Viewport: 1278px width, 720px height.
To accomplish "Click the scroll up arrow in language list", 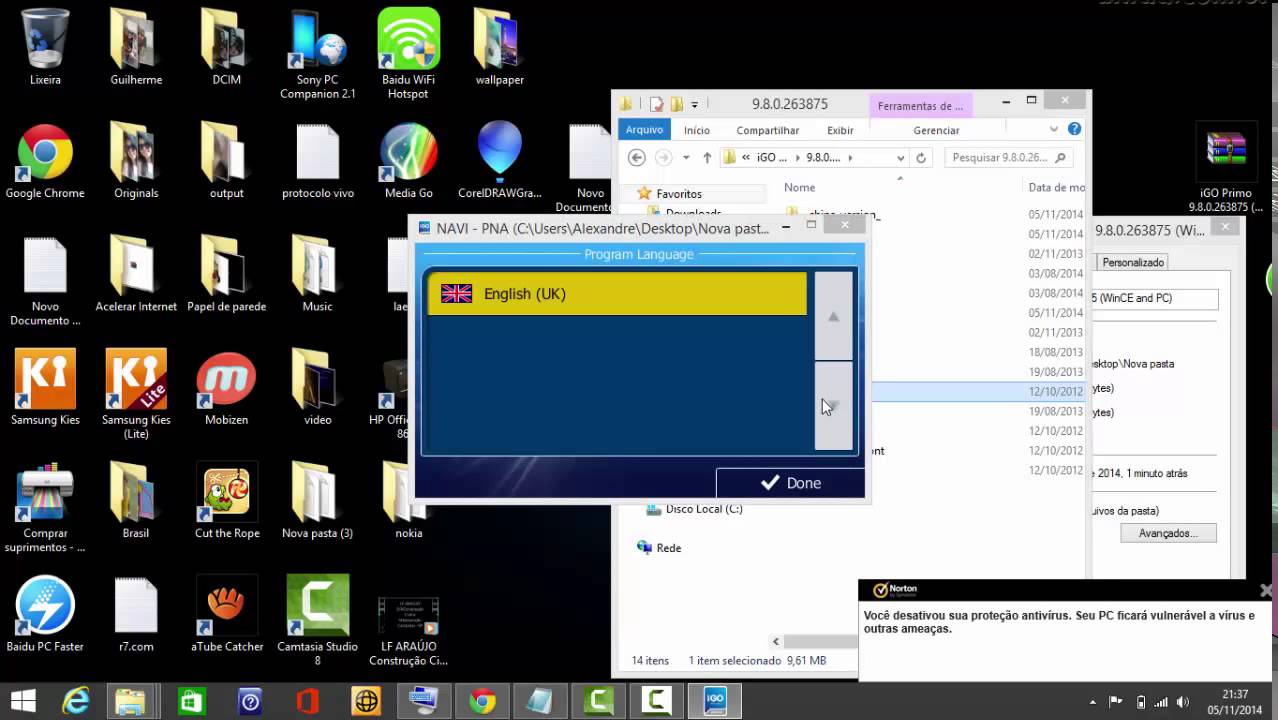I will point(833,316).
